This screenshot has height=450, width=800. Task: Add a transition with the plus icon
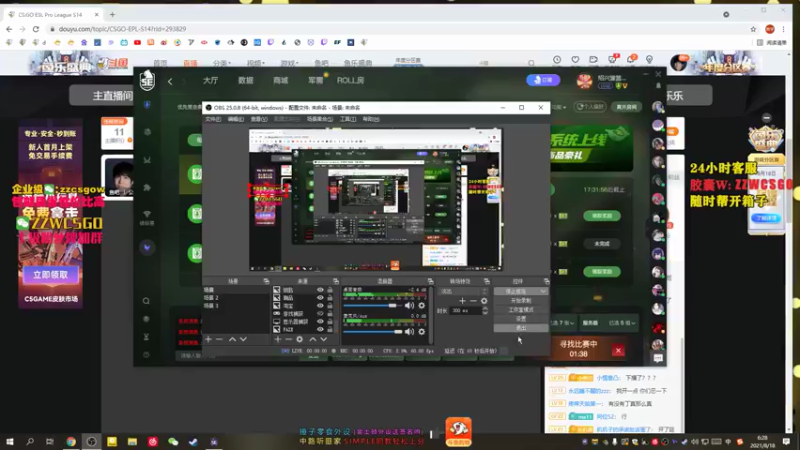point(462,301)
